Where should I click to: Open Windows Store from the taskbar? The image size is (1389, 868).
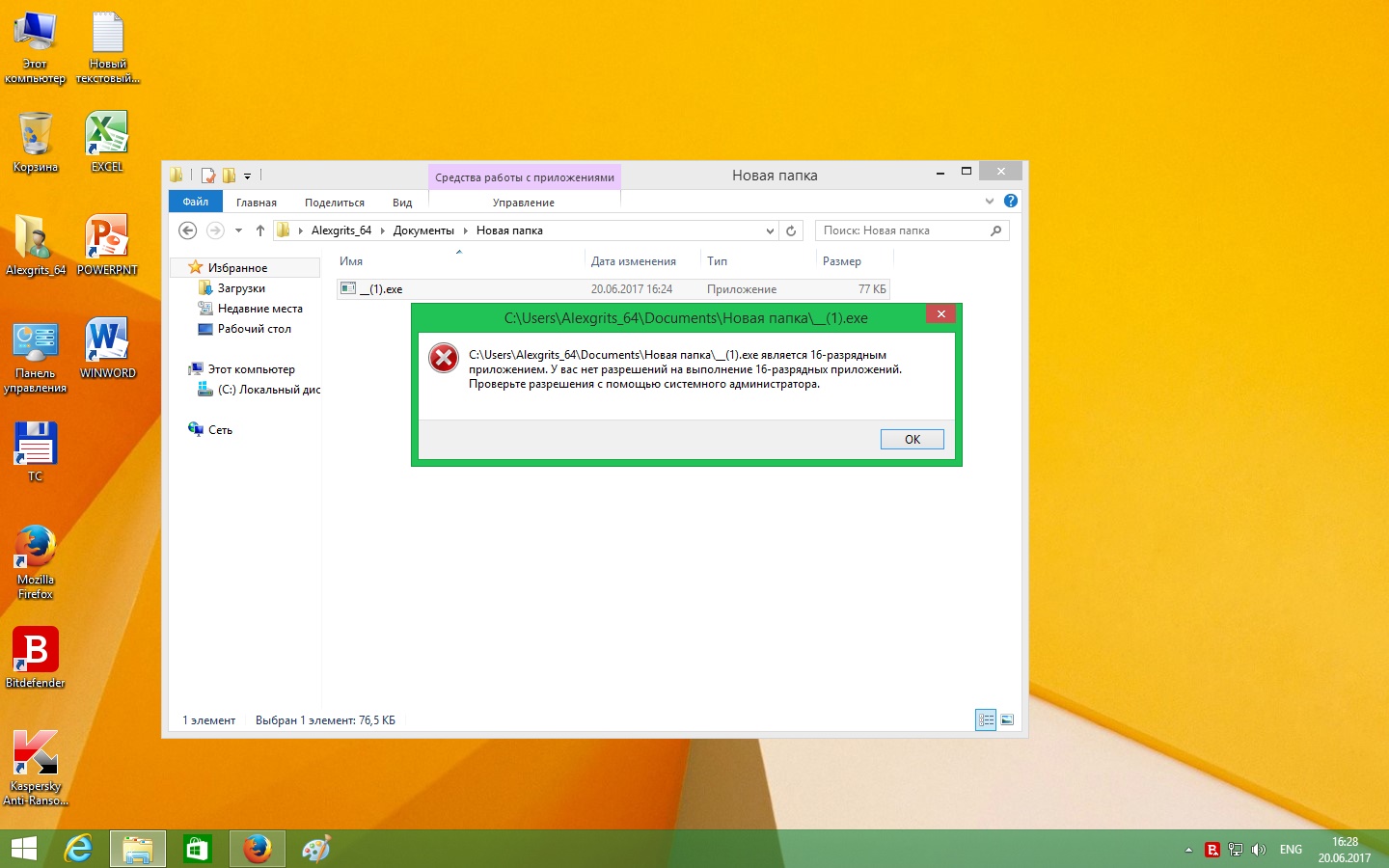tap(197, 849)
